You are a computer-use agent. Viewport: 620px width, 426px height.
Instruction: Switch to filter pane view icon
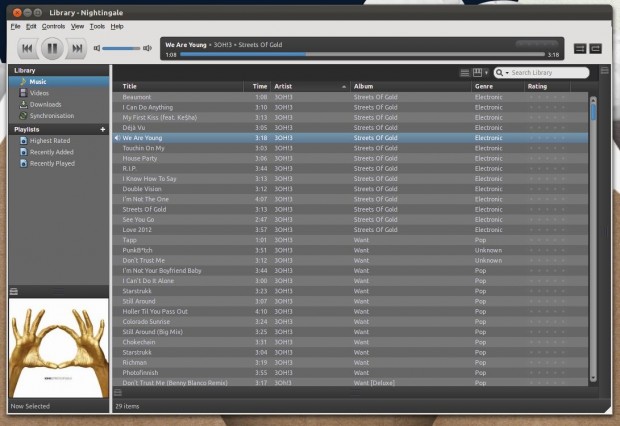tap(477, 73)
